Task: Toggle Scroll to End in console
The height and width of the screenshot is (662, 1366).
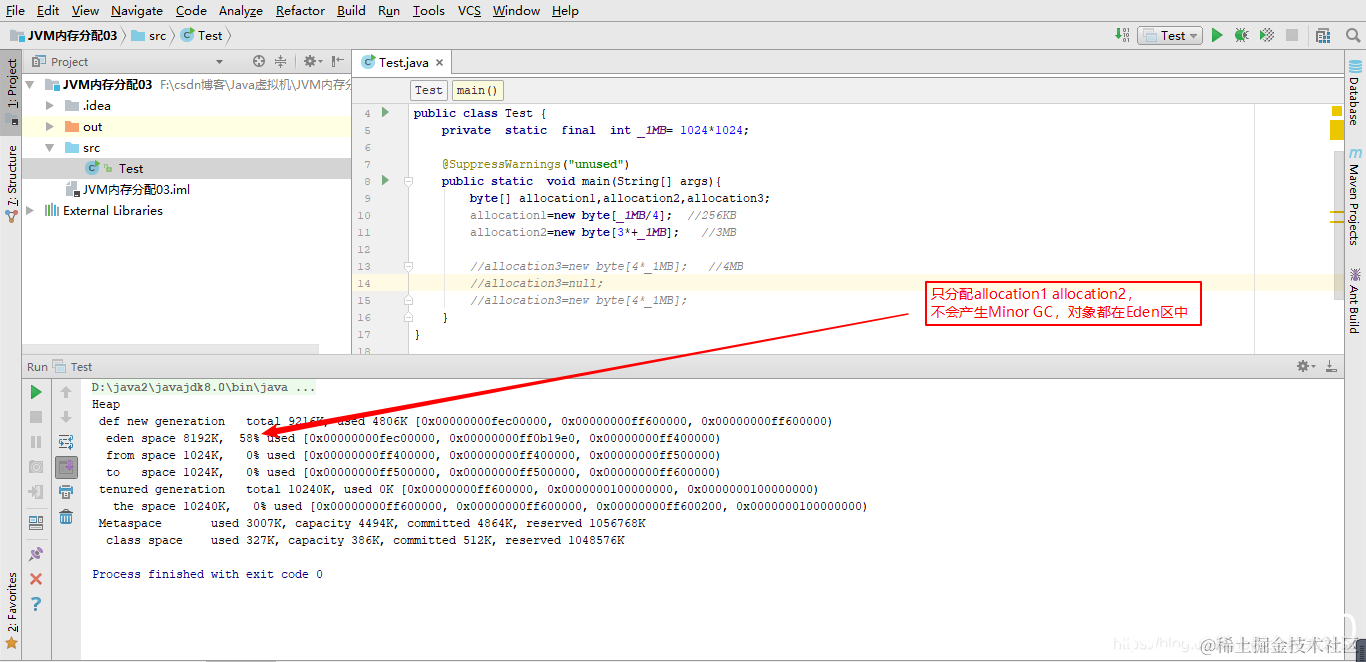Action: click(66, 467)
